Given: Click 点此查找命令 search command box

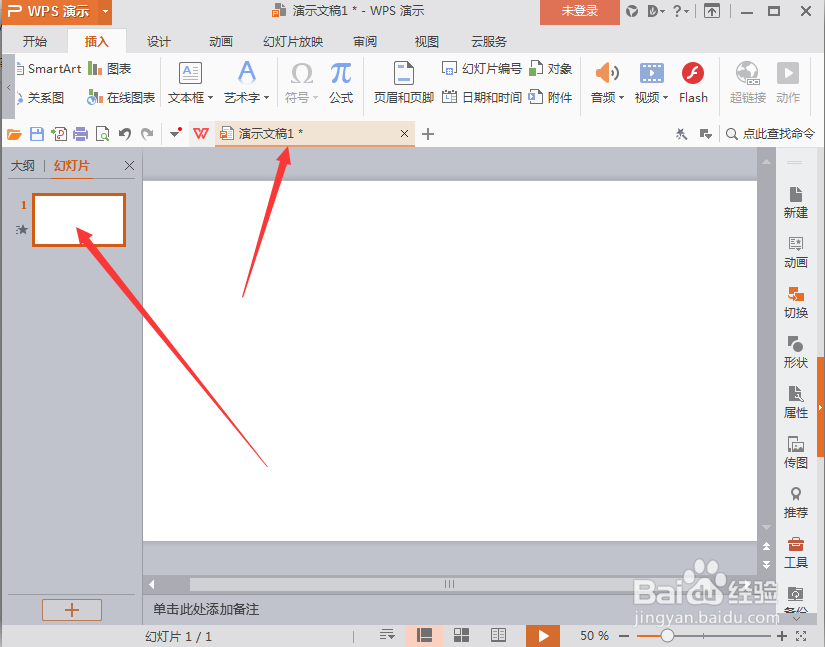Looking at the screenshot, I should [770, 134].
